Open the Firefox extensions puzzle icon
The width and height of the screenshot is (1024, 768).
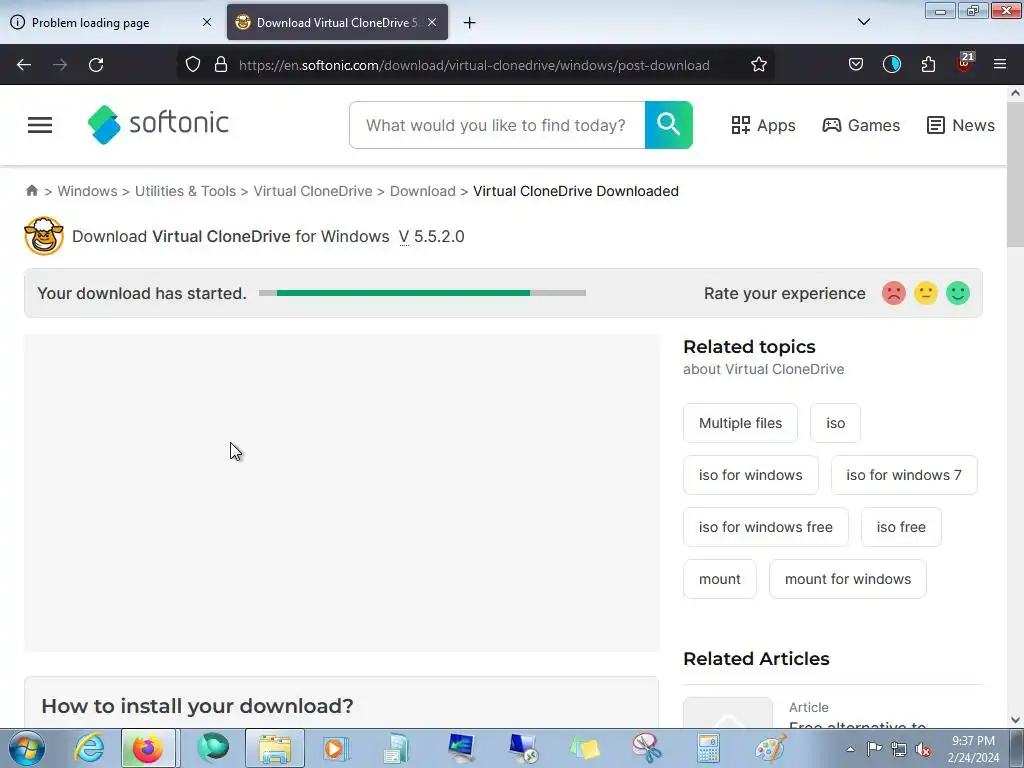click(x=928, y=65)
